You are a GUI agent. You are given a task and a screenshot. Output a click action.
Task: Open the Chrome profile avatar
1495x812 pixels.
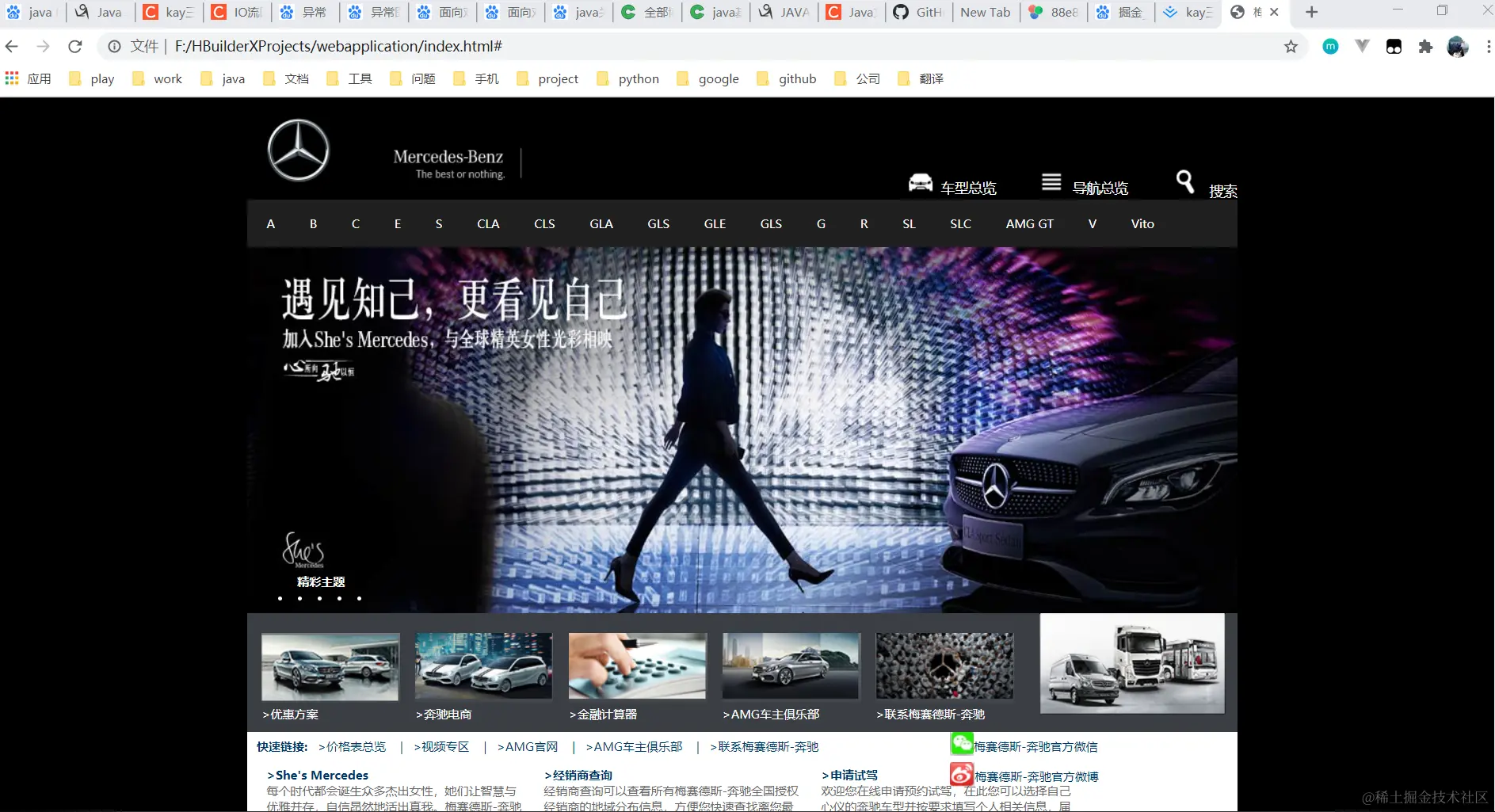1458,47
